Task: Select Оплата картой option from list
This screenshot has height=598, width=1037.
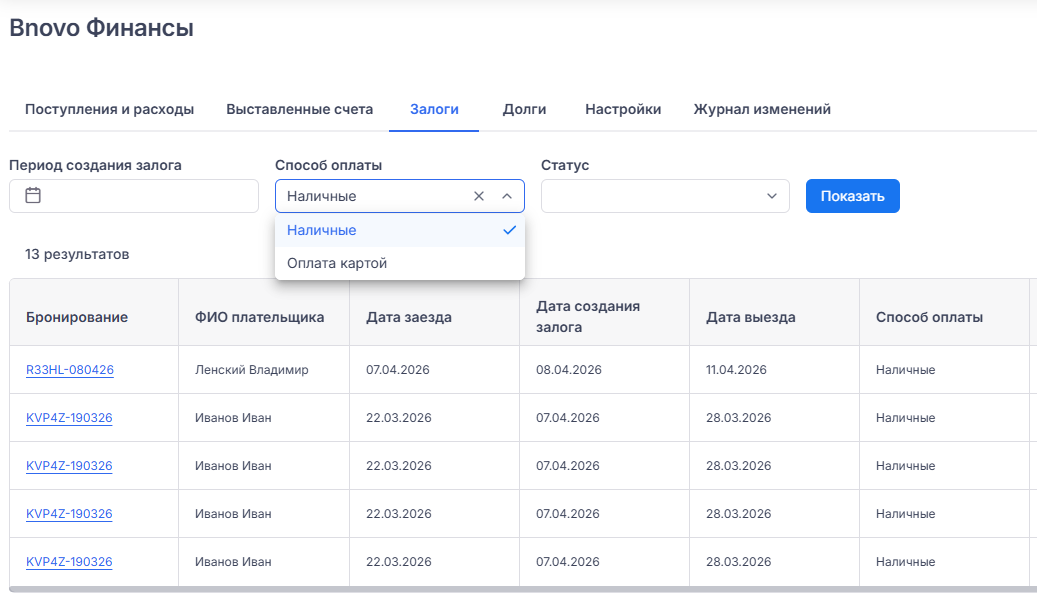Action: pos(337,263)
